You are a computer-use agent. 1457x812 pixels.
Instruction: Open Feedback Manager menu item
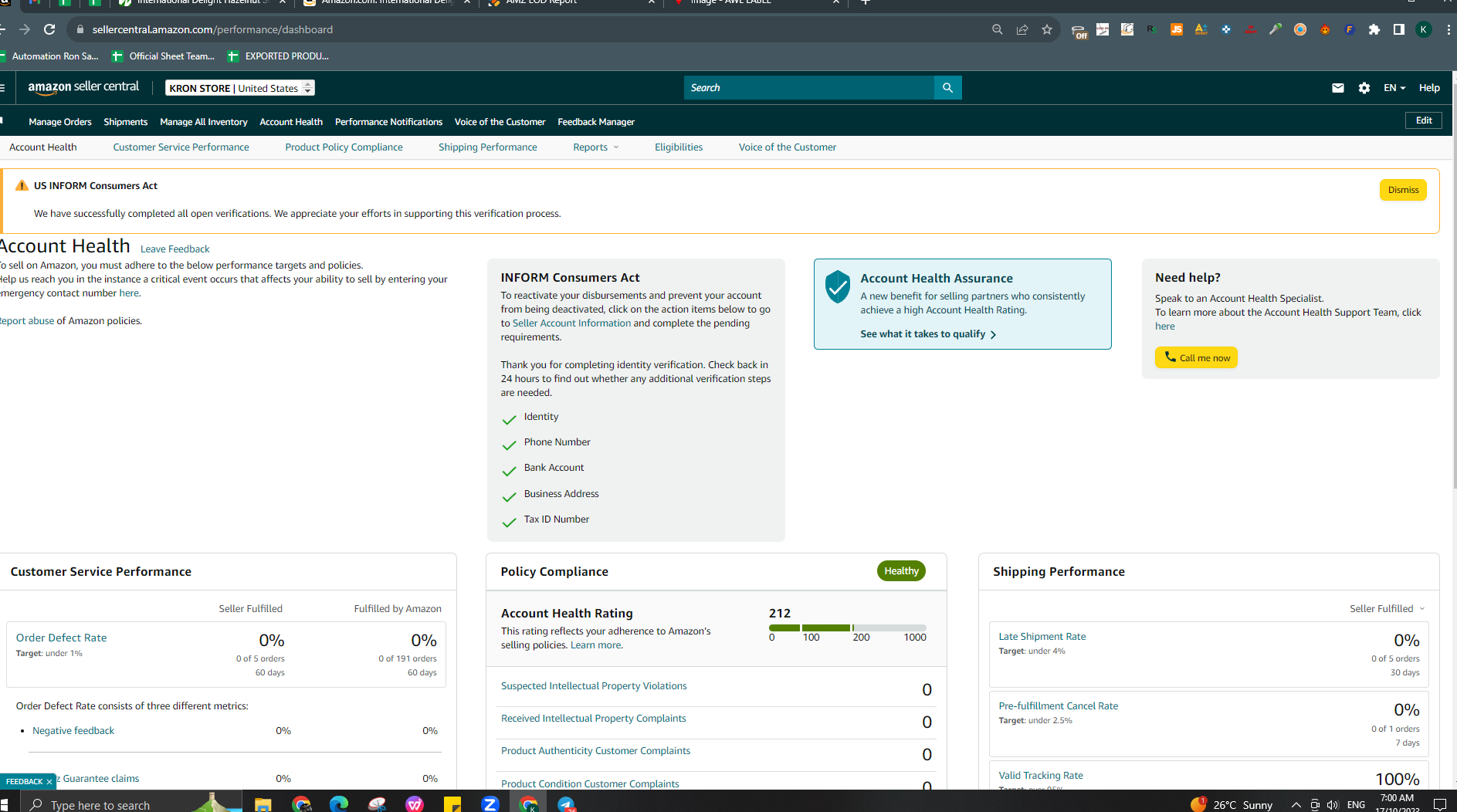(x=596, y=122)
